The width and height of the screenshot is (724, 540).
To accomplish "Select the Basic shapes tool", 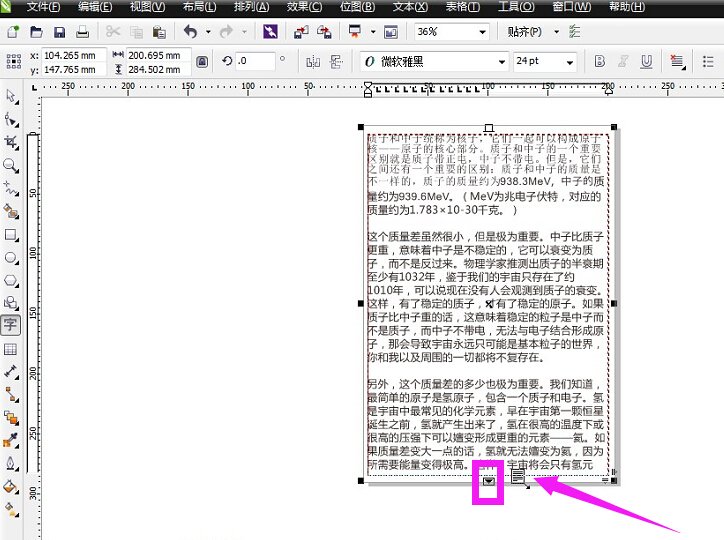I will pyautogui.click(x=11, y=303).
